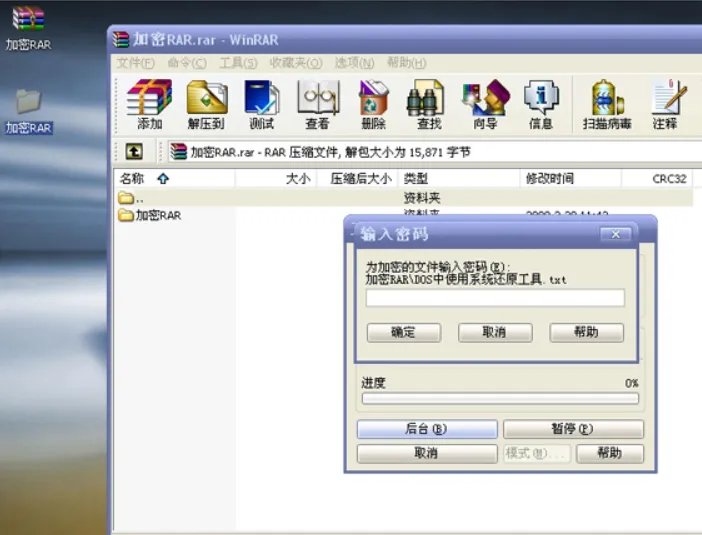Click the 添加 (Add) toolbar icon

pyautogui.click(x=150, y=104)
